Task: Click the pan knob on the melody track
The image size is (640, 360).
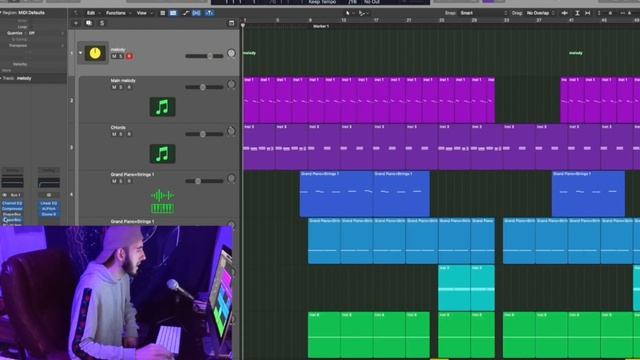Action: (231, 53)
